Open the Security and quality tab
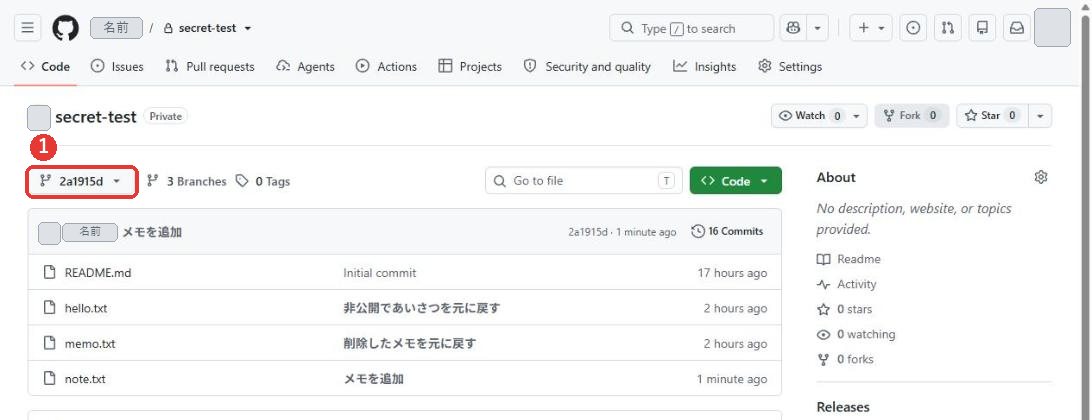Screen dimensions: 1092x420 [x=587, y=67]
